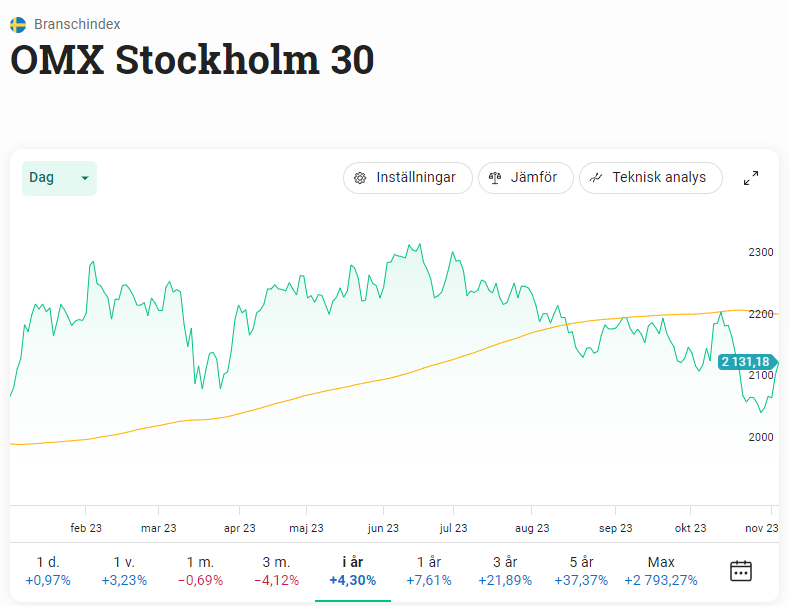Open the Dag interval dropdown
Image resolution: width=789 pixels, height=606 pixels.
pos(59,178)
